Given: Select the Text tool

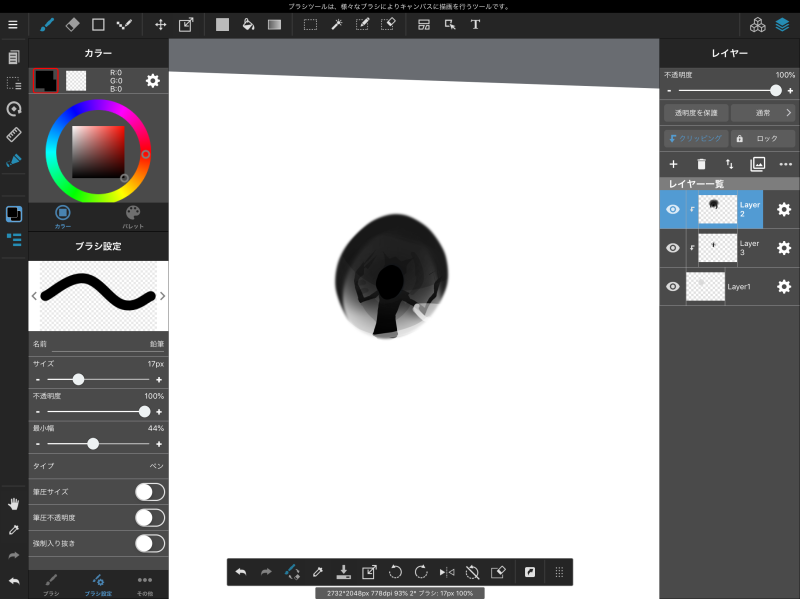Looking at the screenshot, I should [475, 24].
